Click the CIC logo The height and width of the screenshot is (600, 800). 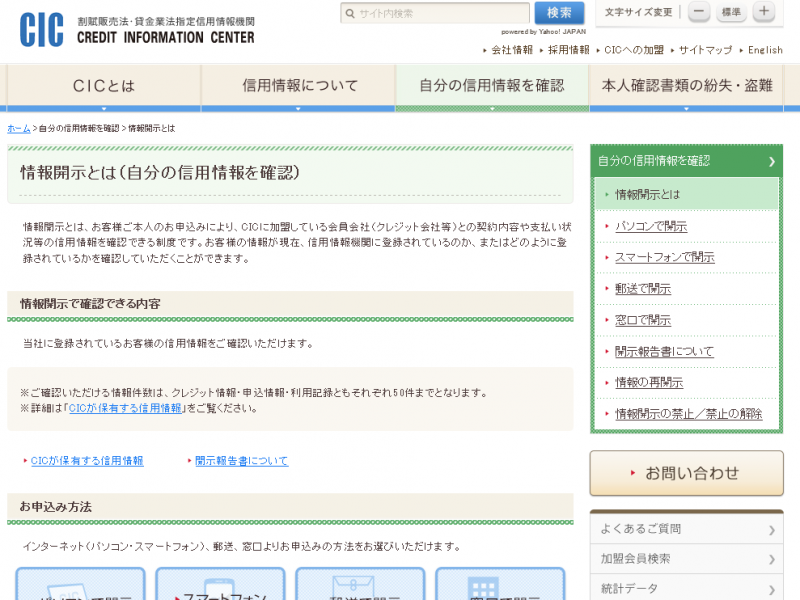(x=42, y=30)
